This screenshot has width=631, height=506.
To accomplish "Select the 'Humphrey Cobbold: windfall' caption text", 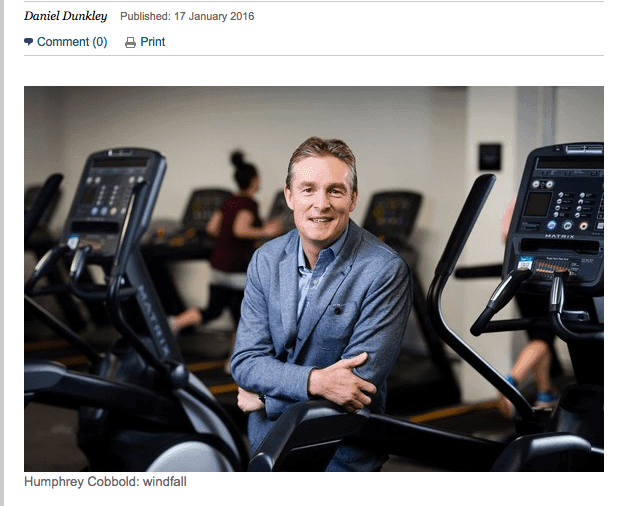I will [x=105, y=481].
